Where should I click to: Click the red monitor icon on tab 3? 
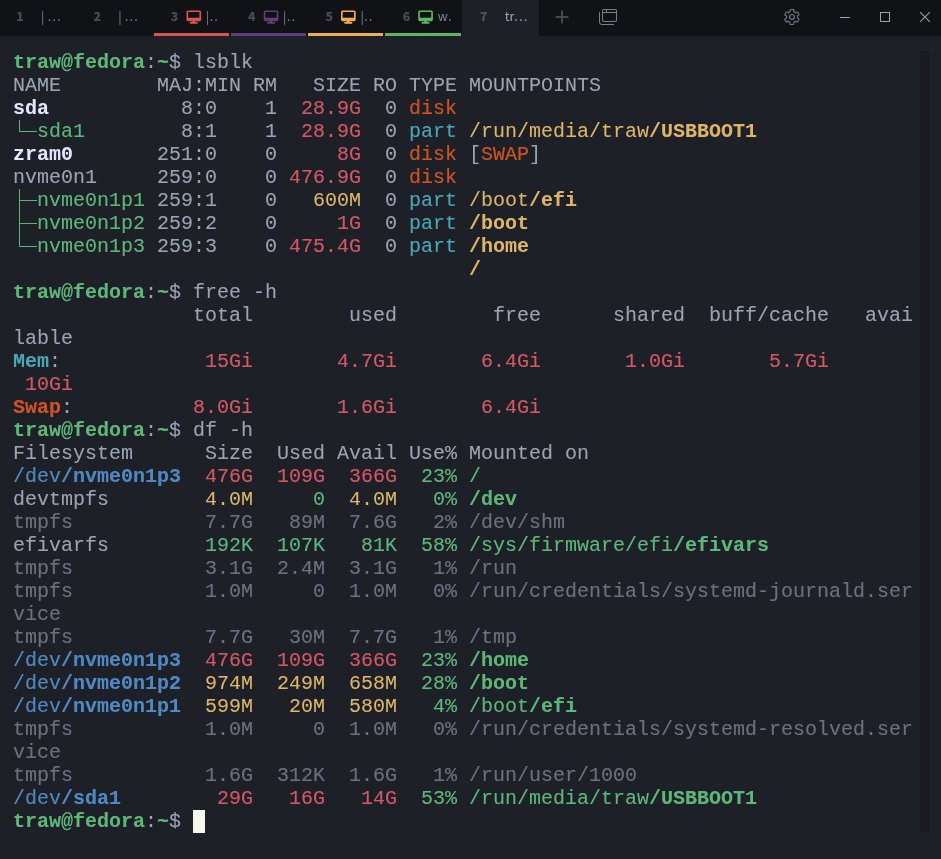(193, 17)
